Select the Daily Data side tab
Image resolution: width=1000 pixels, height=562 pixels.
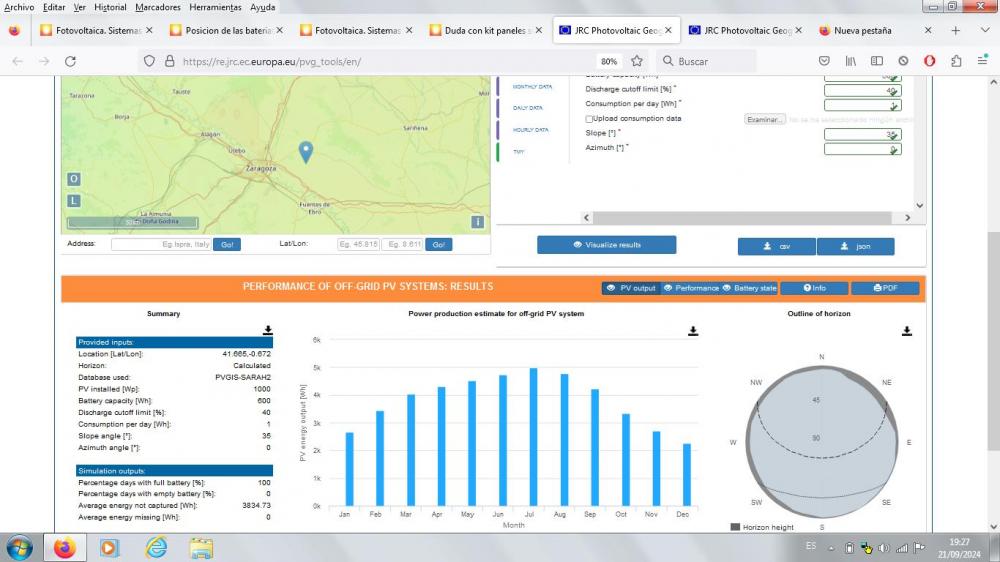[x=528, y=108]
